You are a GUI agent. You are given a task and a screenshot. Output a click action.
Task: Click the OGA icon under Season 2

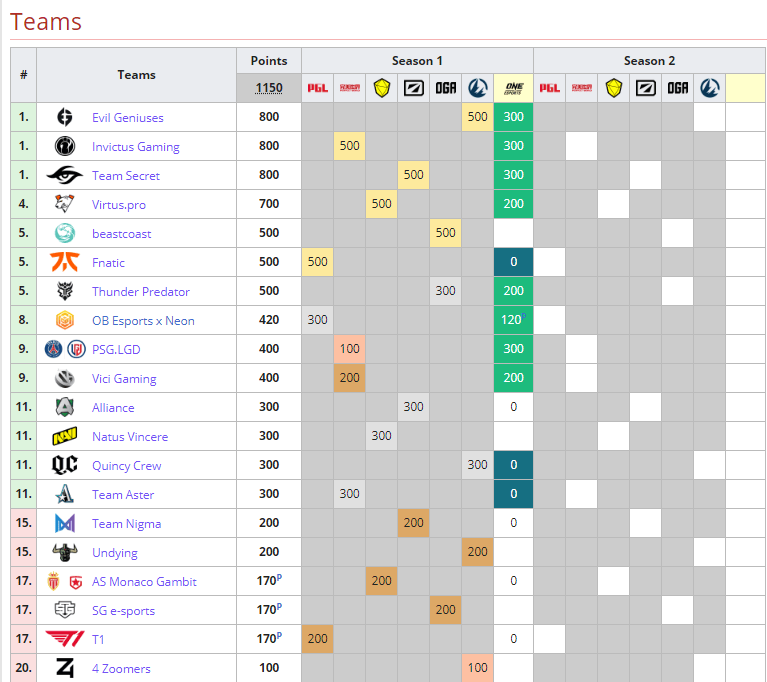click(677, 88)
